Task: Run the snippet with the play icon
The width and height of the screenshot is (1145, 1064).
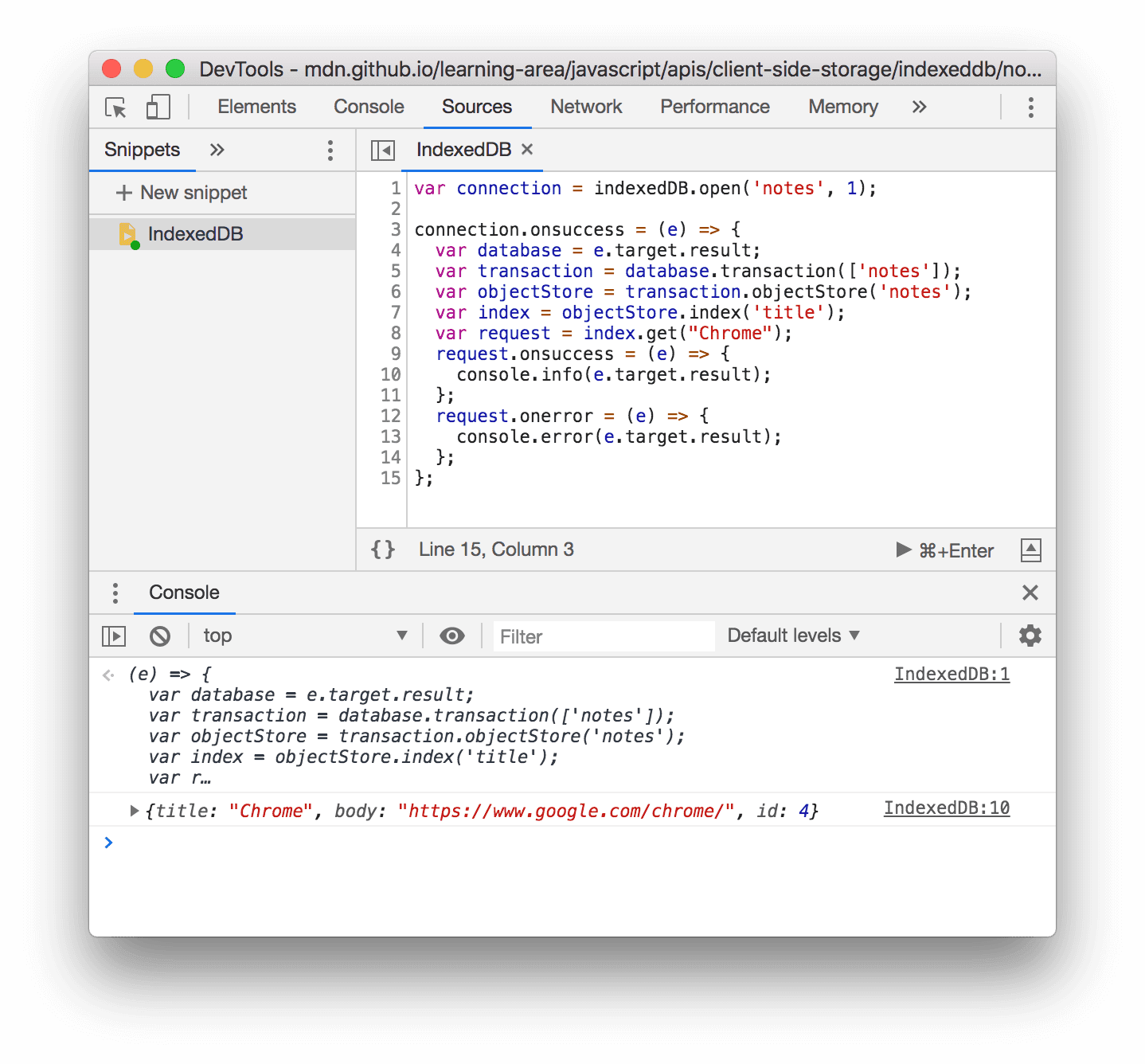Action: click(x=903, y=550)
